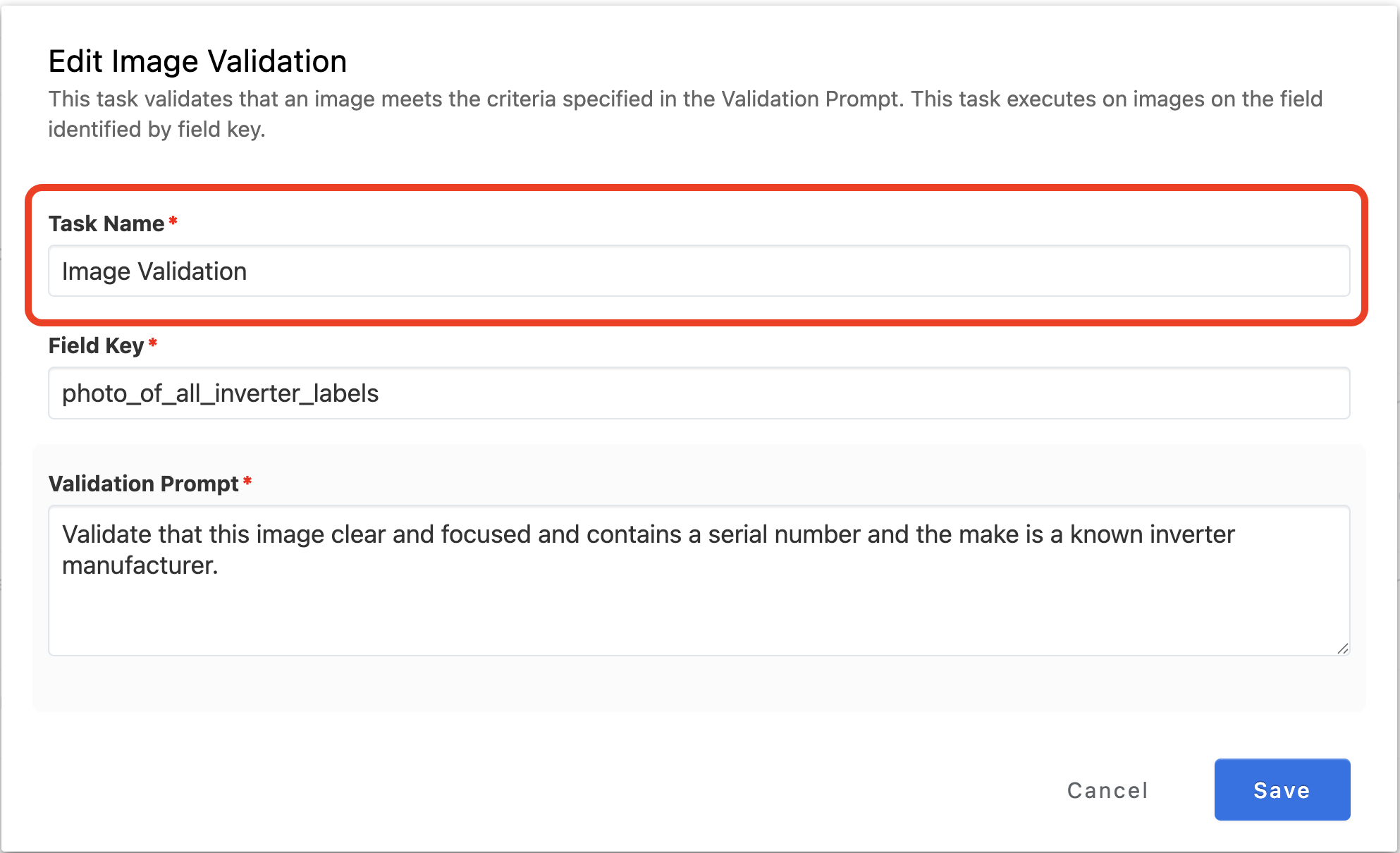Focus the Task Name input field
Viewport: 1400px width, 853px height.
[698, 271]
